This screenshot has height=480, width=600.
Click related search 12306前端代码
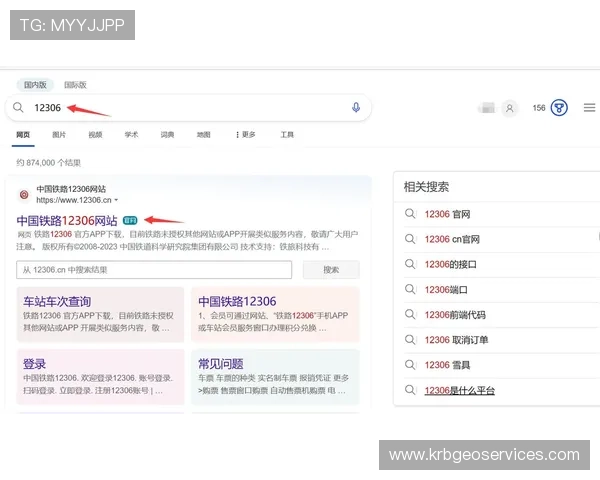[x=455, y=315]
